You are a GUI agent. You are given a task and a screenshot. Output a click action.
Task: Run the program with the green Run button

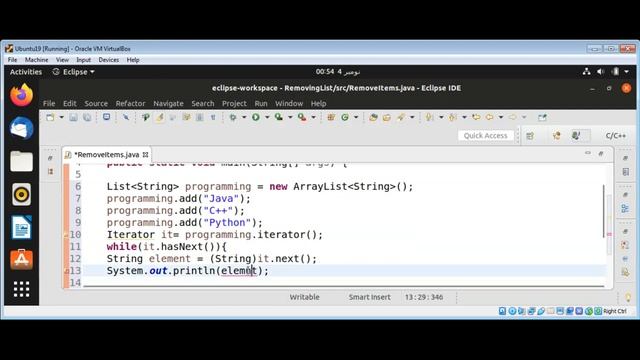pyautogui.click(x=256, y=118)
